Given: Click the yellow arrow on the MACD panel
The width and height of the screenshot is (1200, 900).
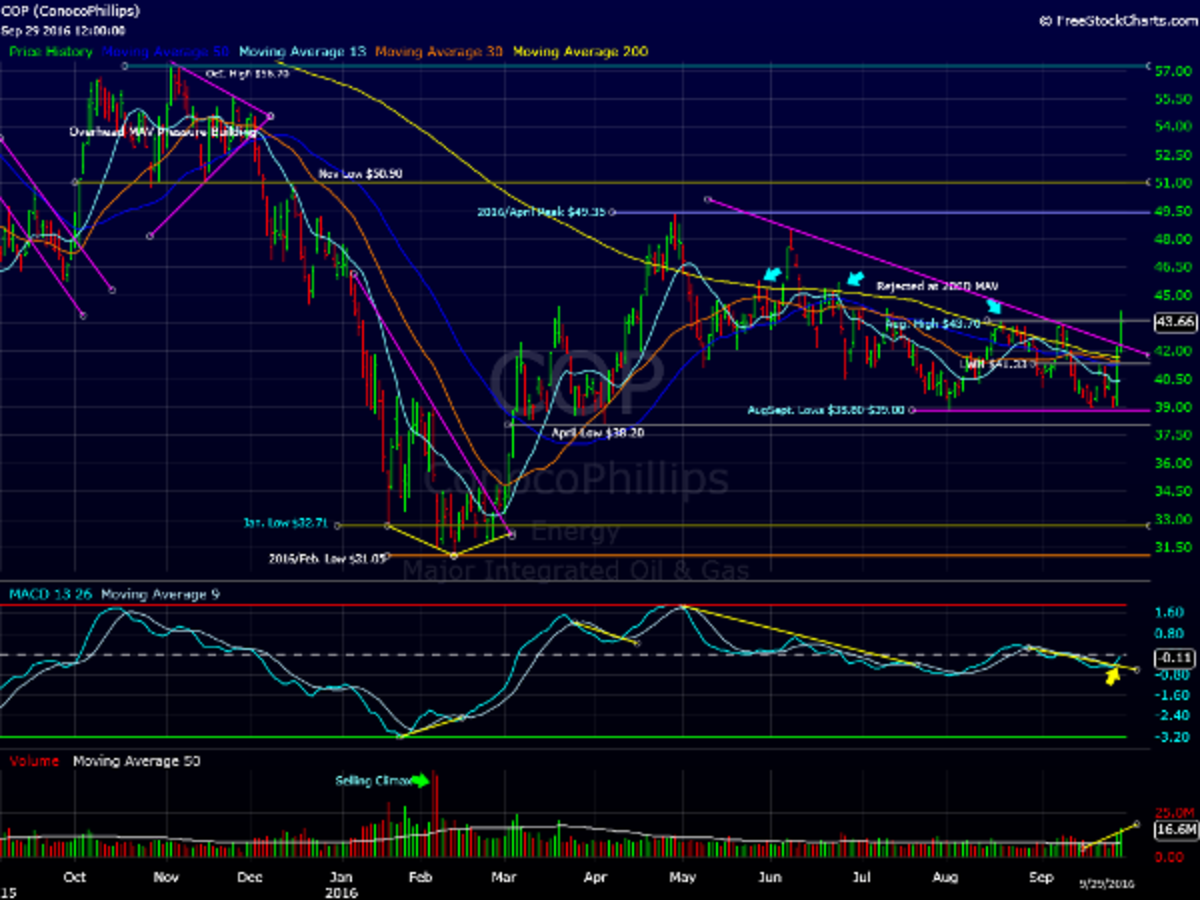Looking at the screenshot, I should [1112, 676].
